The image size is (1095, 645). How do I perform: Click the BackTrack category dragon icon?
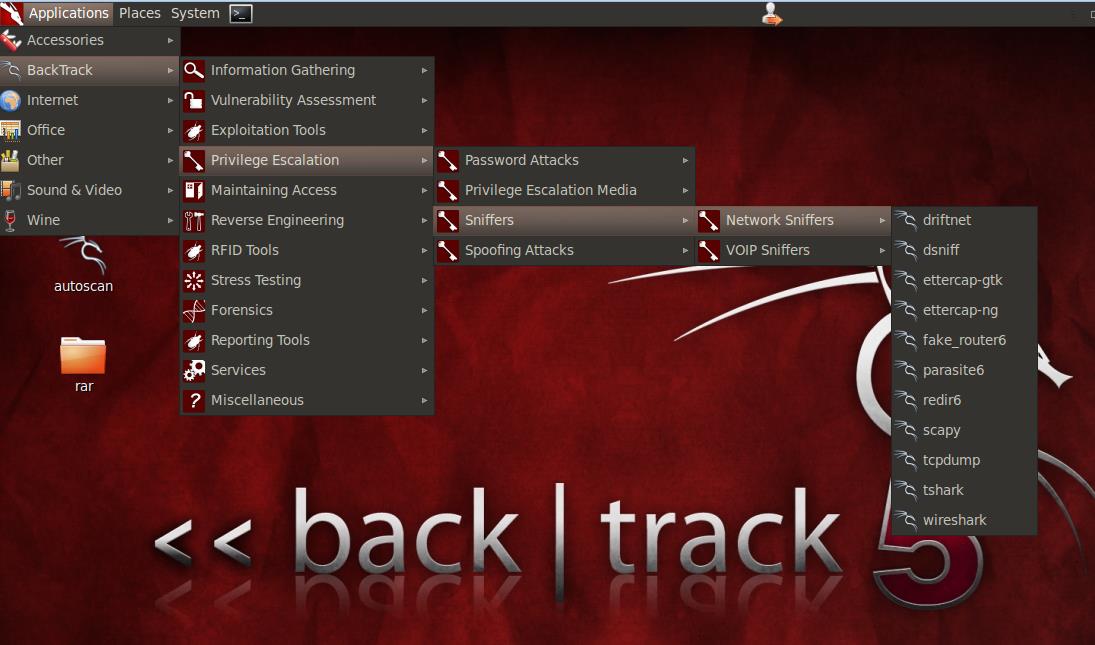(10, 71)
